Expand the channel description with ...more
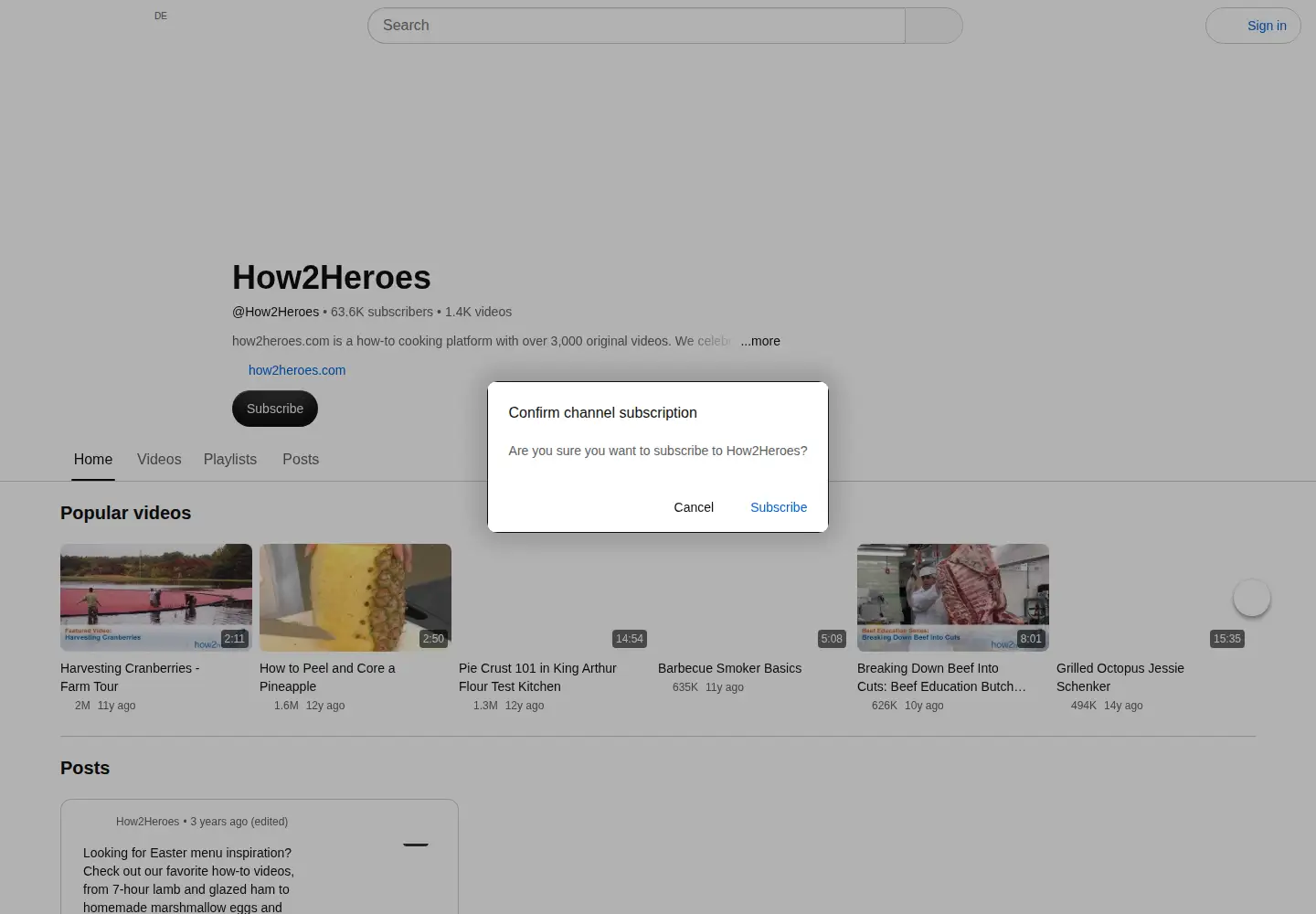The height and width of the screenshot is (914, 1316). pyautogui.click(x=760, y=341)
